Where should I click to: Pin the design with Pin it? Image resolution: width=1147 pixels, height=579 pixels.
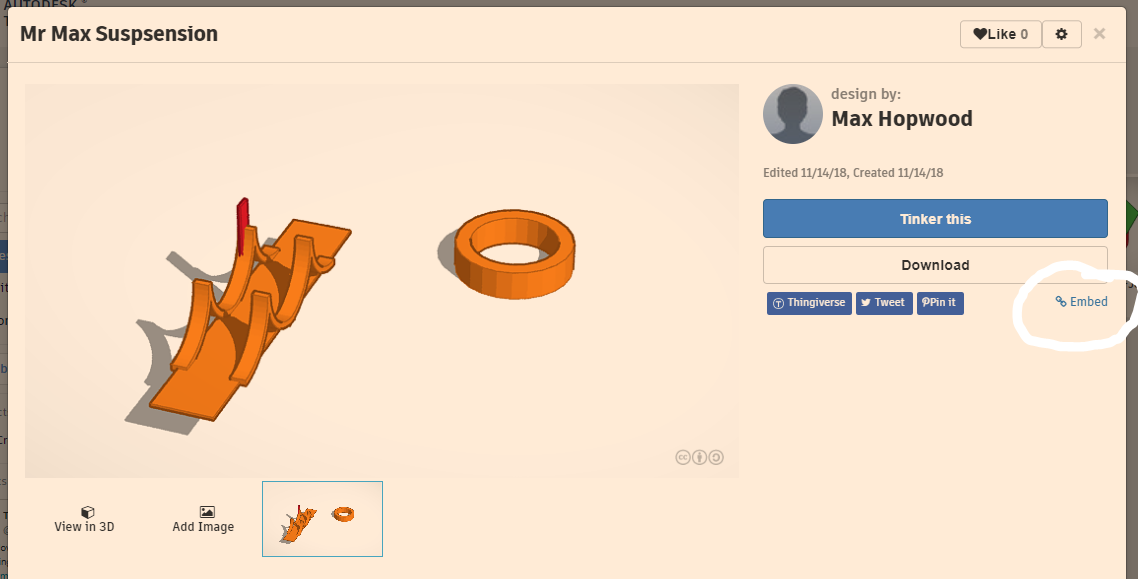940,303
